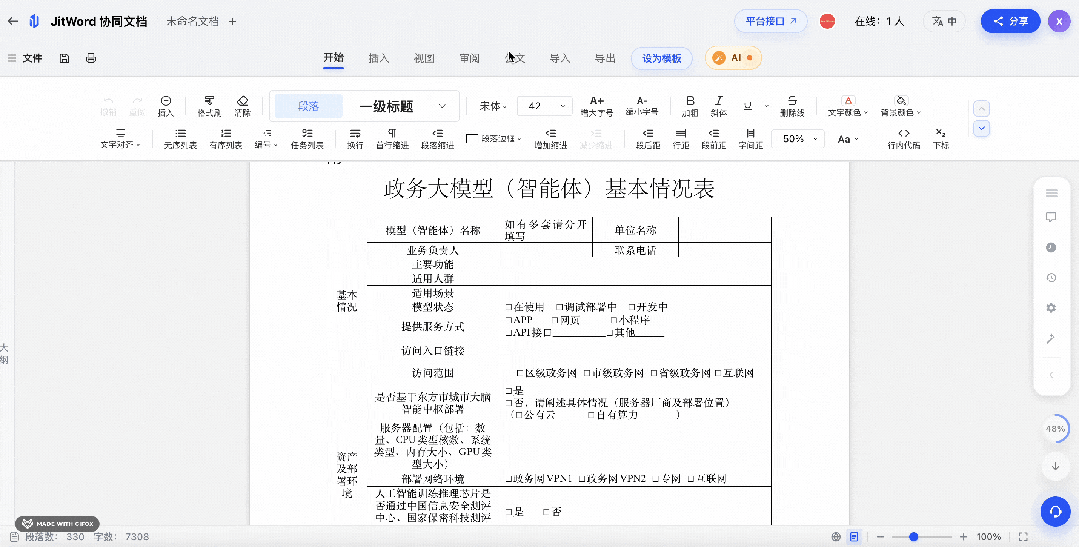This screenshot has height=547, width=1079.
Task: Toggle page view icon in status bar
Action: [x=854, y=537]
